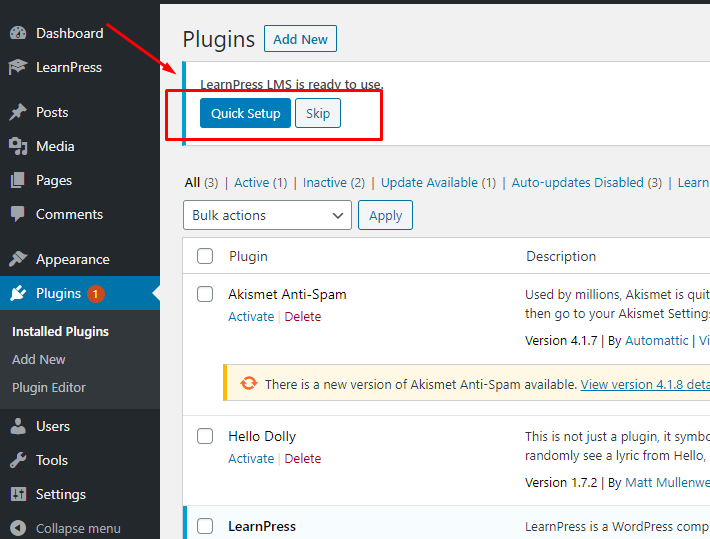
Task: Click the Media library icon
Action: click(18, 146)
